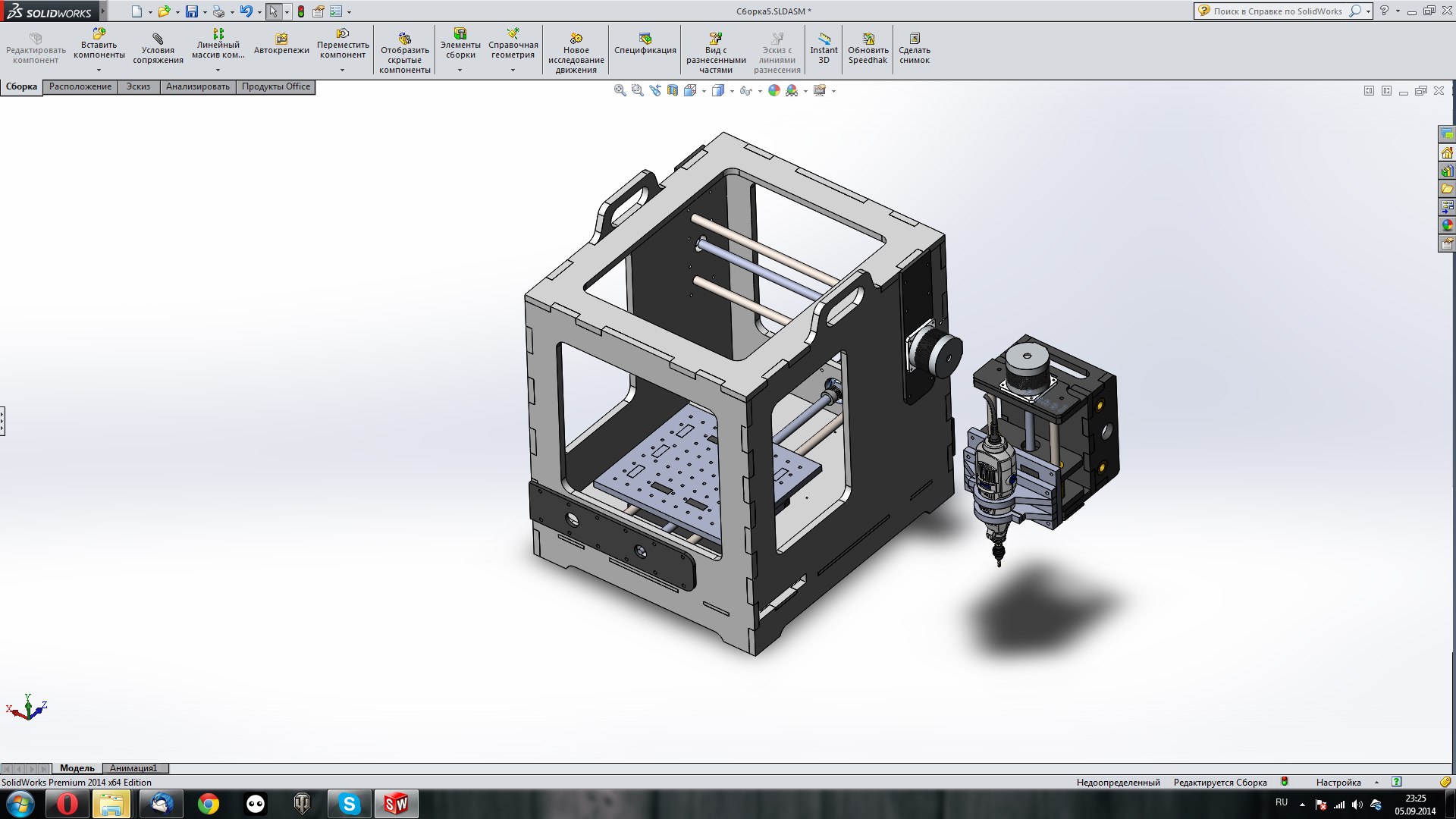Expand the Save button dropdown arrow

point(205,12)
